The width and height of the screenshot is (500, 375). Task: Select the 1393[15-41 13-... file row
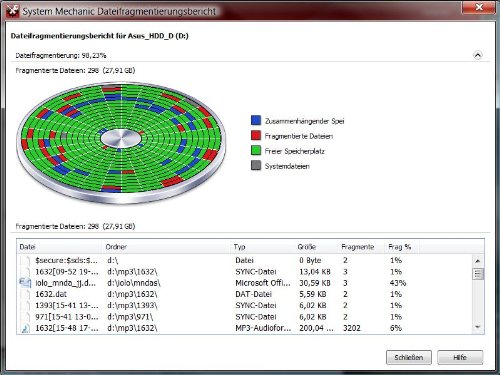(x=244, y=305)
